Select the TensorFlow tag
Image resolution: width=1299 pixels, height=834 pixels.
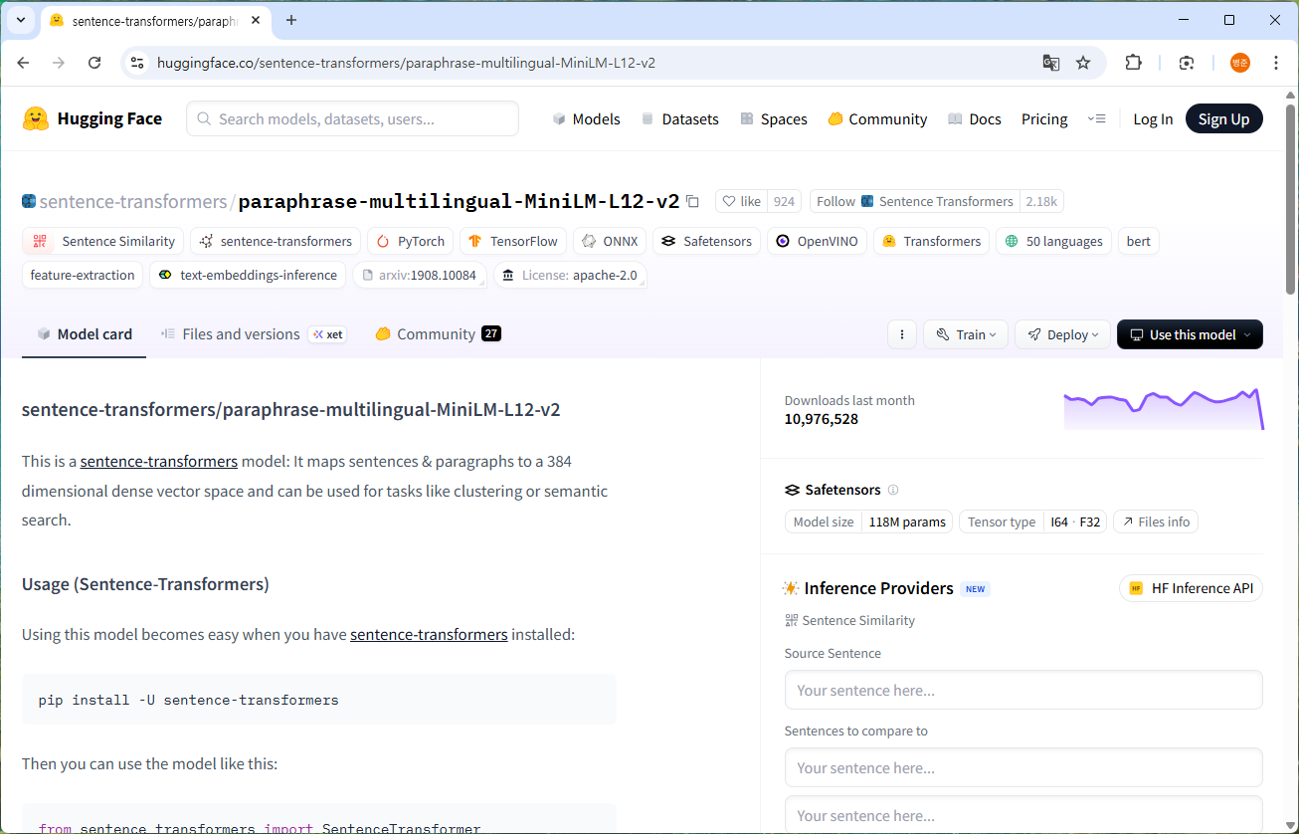click(513, 242)
